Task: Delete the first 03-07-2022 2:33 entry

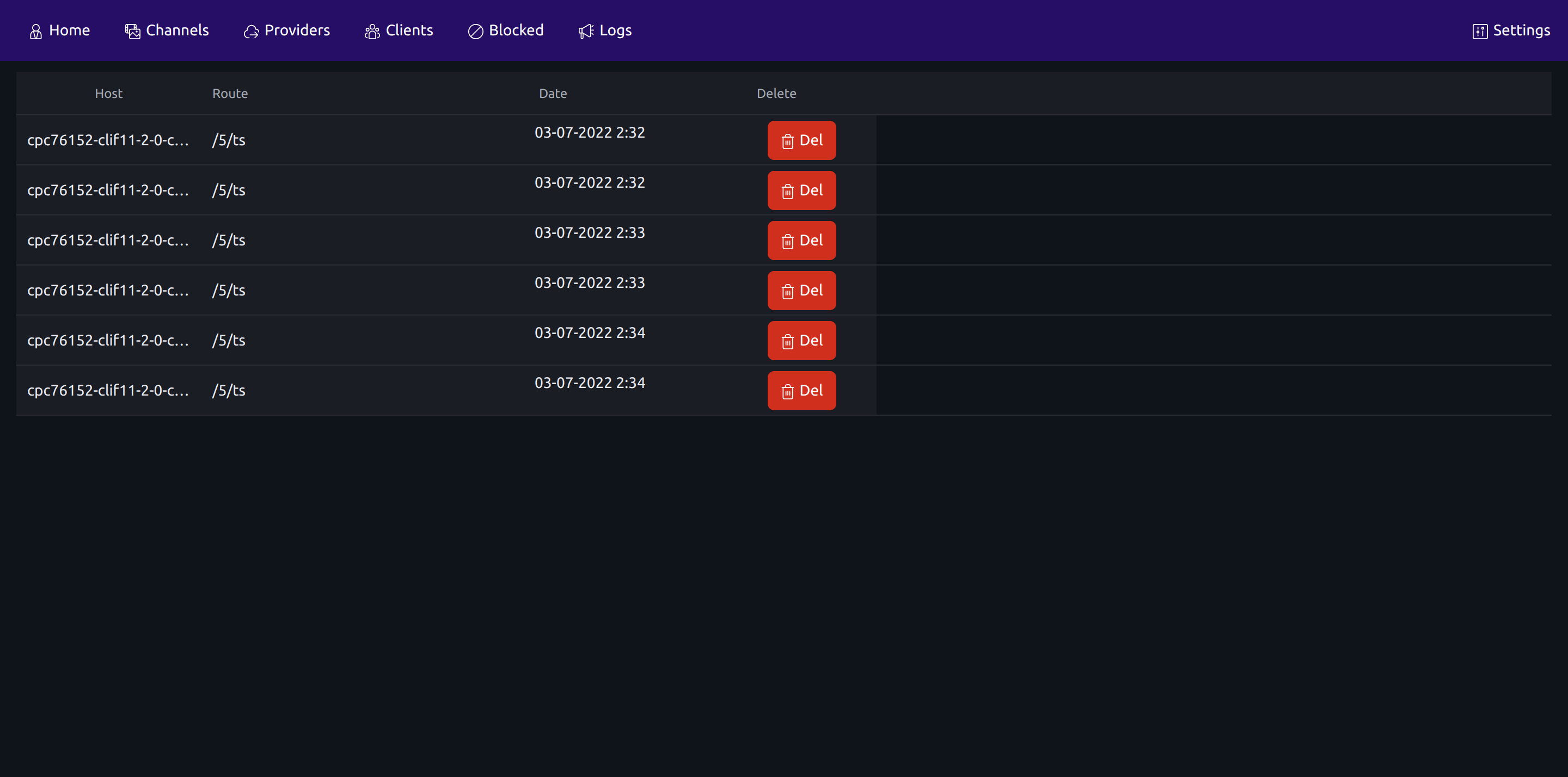Action: [801, 240]
